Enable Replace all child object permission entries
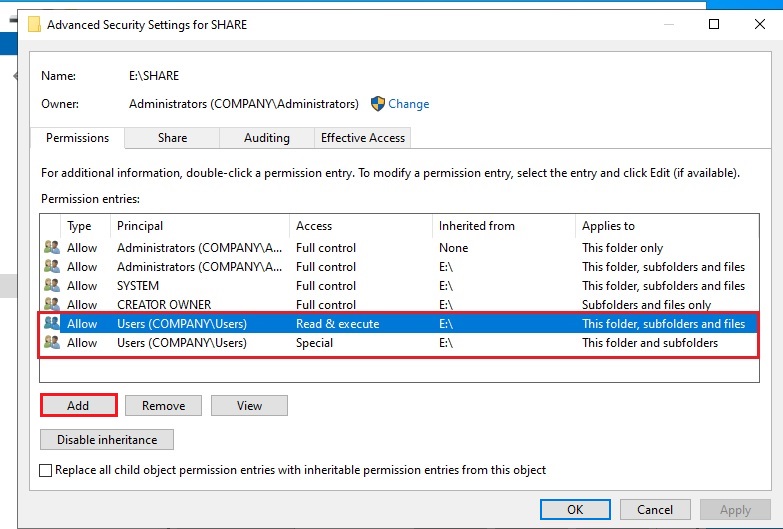 pyautogui.click(x=46, y=470)
